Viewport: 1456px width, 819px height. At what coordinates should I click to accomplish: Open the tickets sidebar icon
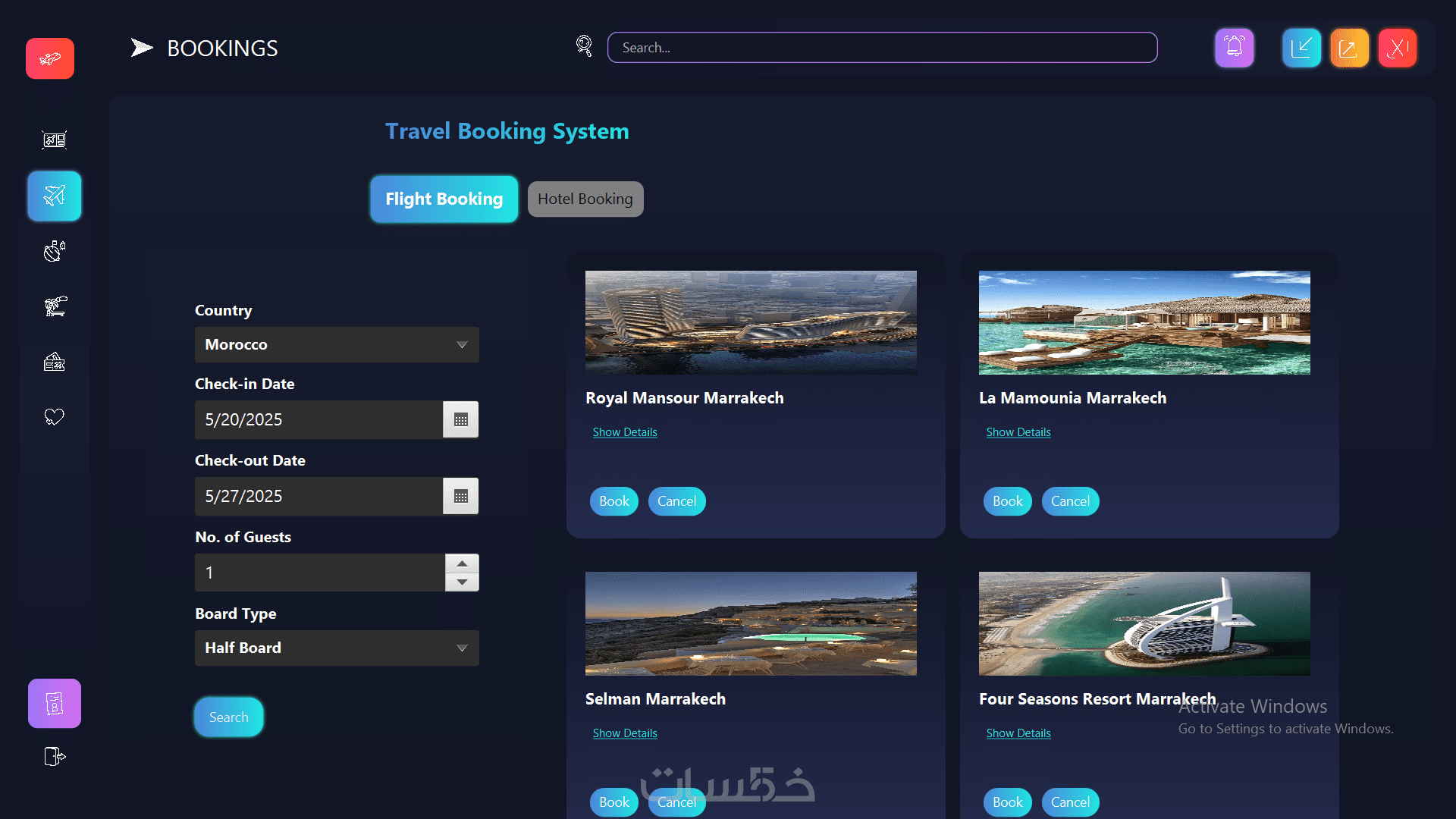click(x=54, y=362)
